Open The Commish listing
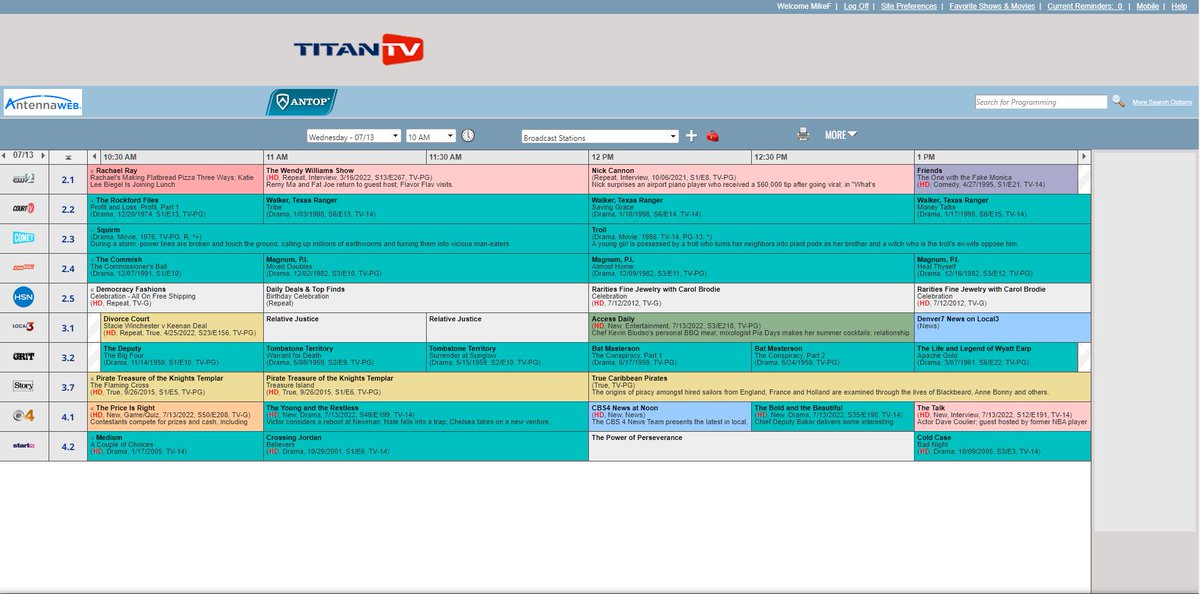The height and width of the screenshot is (594, 1200). pos(176,267)
